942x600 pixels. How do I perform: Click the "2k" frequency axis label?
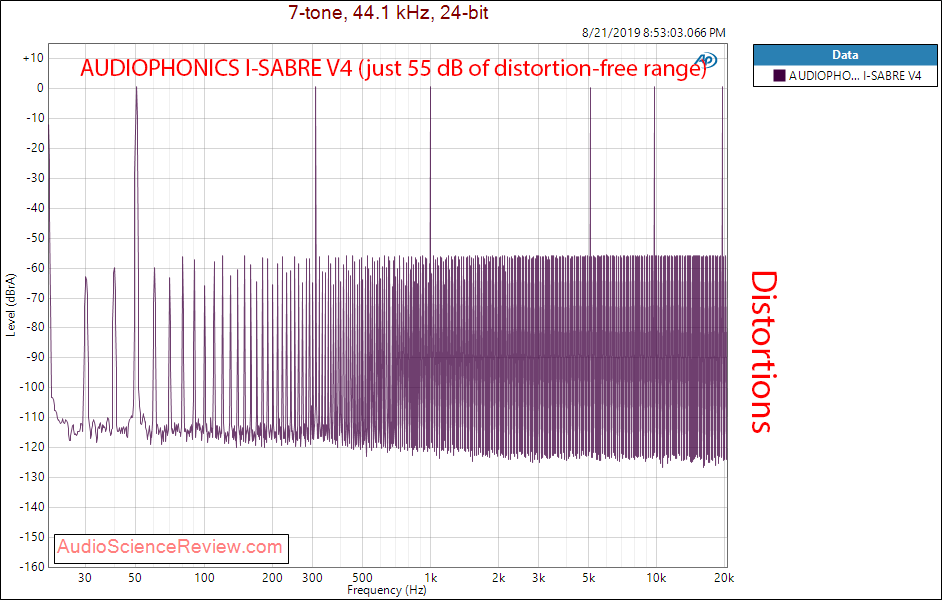click(498, 578)
